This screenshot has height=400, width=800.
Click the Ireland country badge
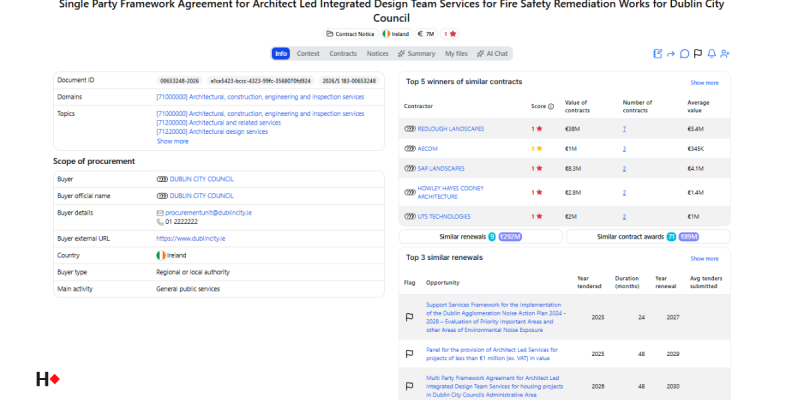396,34
